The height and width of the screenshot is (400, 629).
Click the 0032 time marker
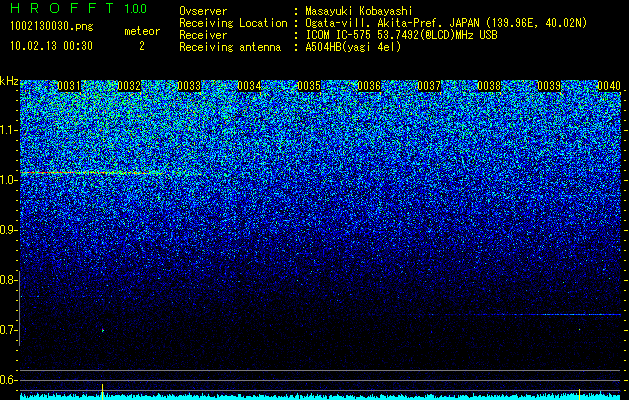129,86
